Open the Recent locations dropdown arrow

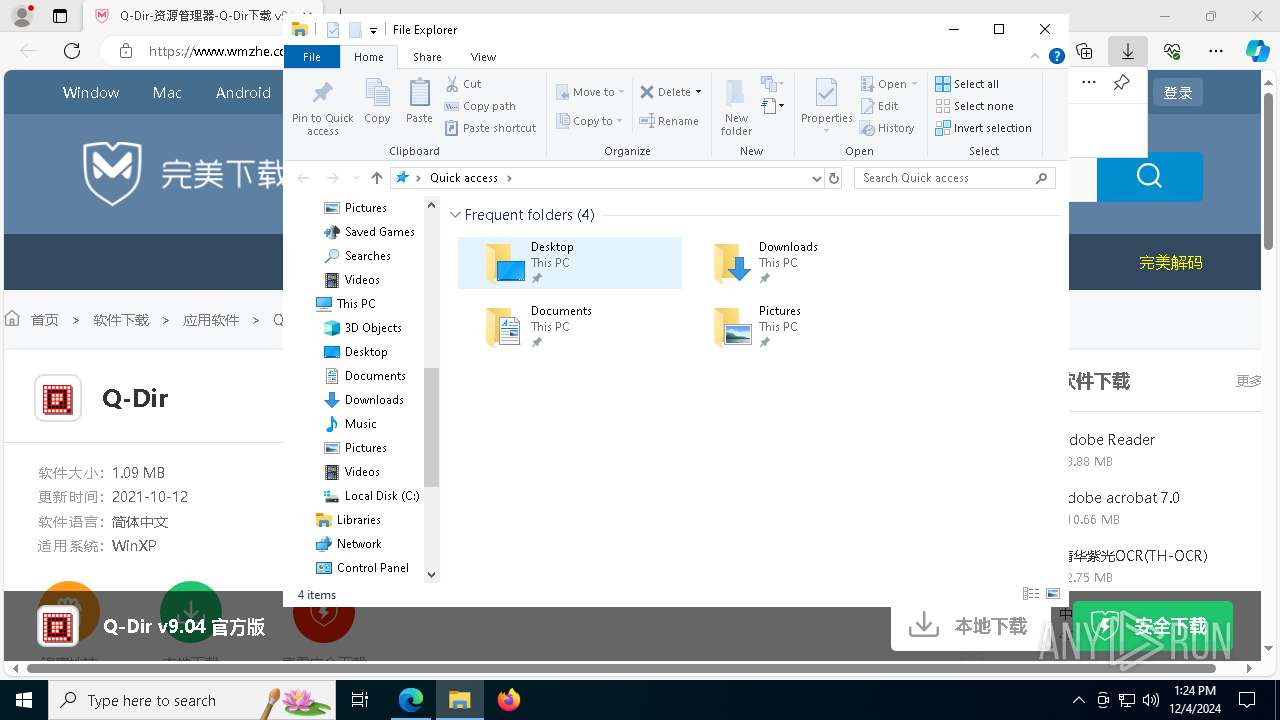355,178
